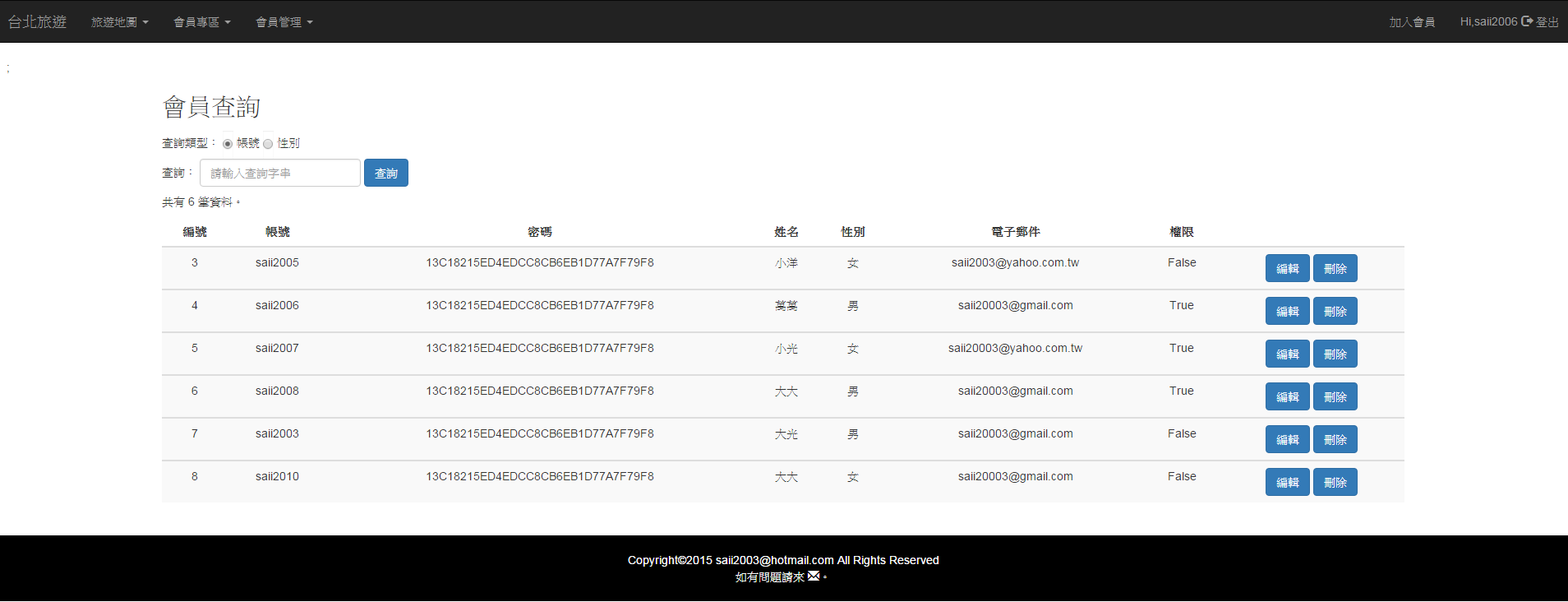Viewport: 1568px width, 602px height.
Task: Click email saii2003@yahoo.com.tw in table
Action: (x=1016, y=262)
